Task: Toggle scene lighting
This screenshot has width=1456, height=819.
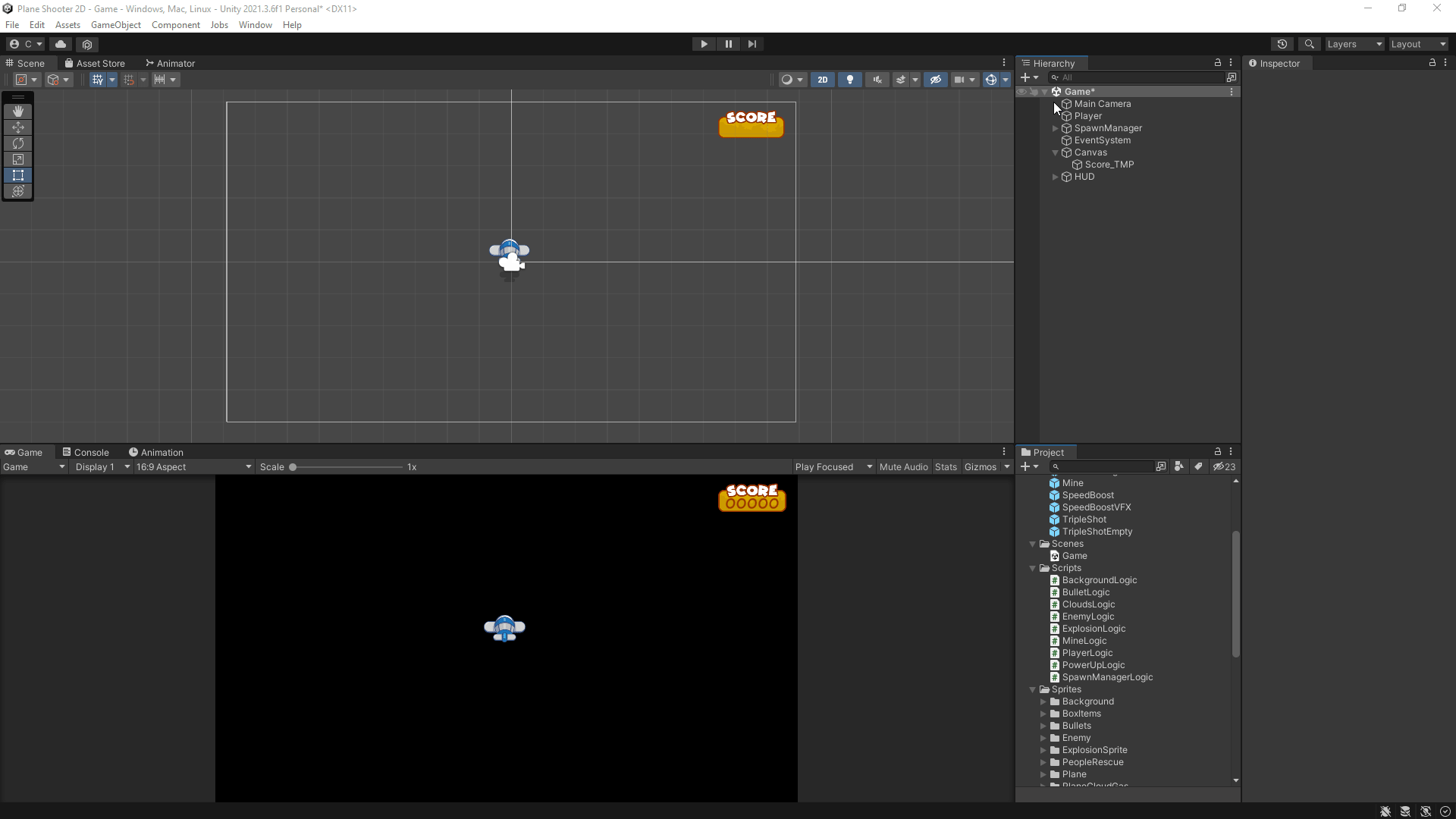Action: click(x=850, y=80)
